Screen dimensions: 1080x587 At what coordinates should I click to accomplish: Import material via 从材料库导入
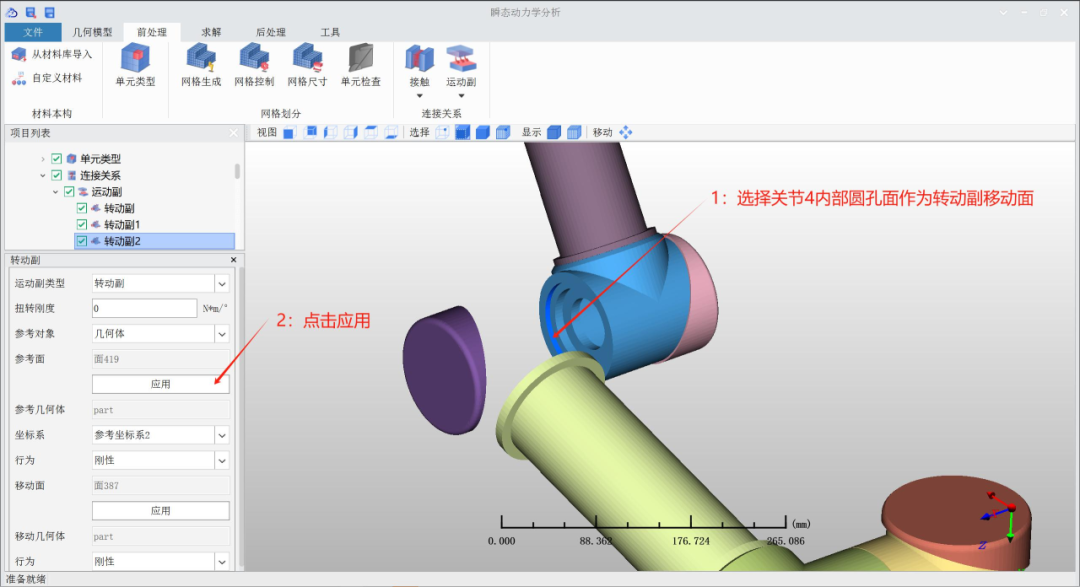coord(52,54)
